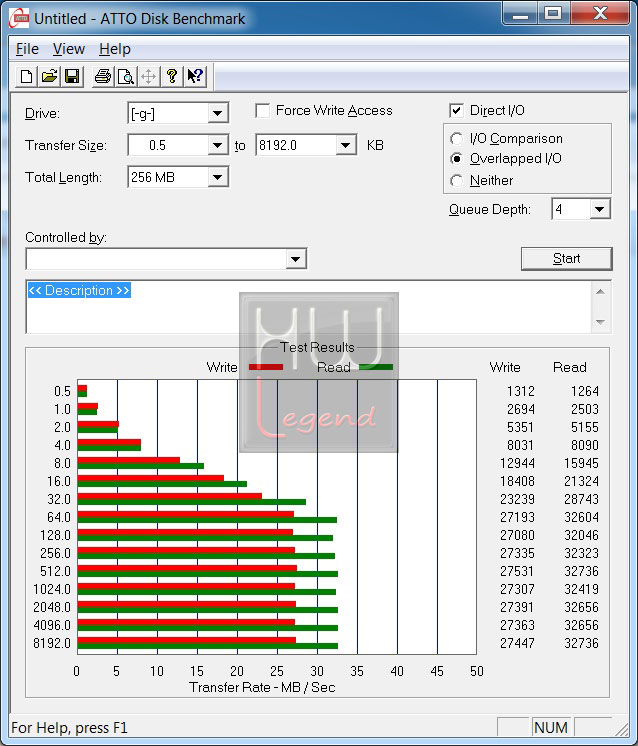The image size is (638, 746).
Task: Click the Print Preview toolbar icon
Action: pyautogui.click(x=126, y=76)
